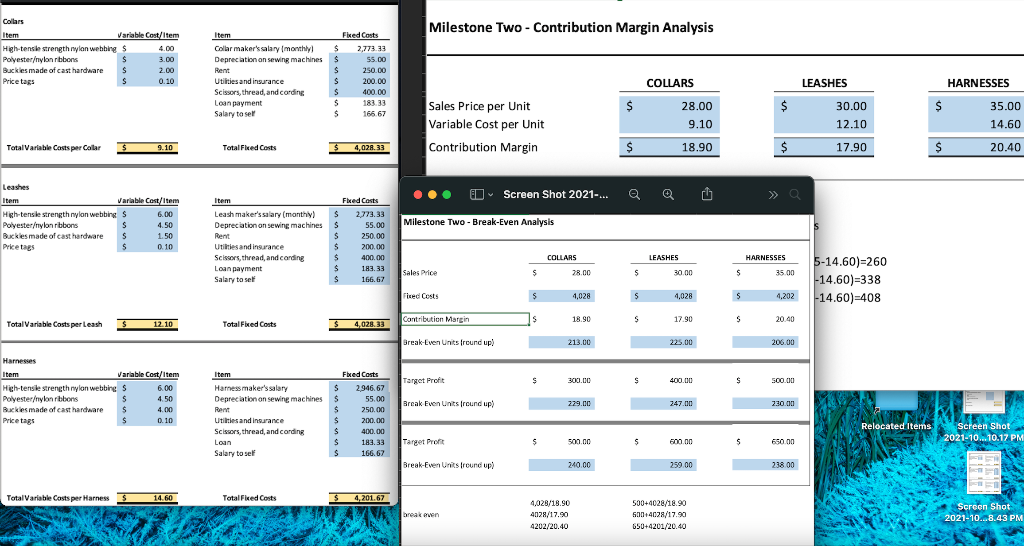Click harnesses fixed costs value 4,202 in Preview
Screen dimensions: 1024x546
(765, 296)
